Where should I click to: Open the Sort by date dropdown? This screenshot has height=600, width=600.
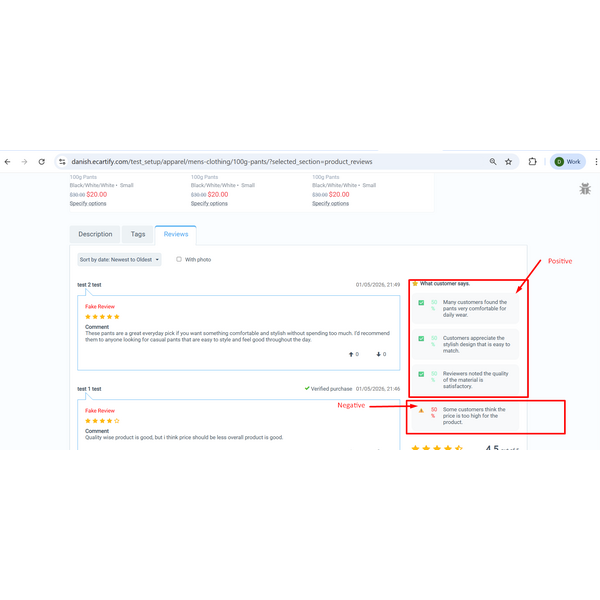[x=119, y=259]
